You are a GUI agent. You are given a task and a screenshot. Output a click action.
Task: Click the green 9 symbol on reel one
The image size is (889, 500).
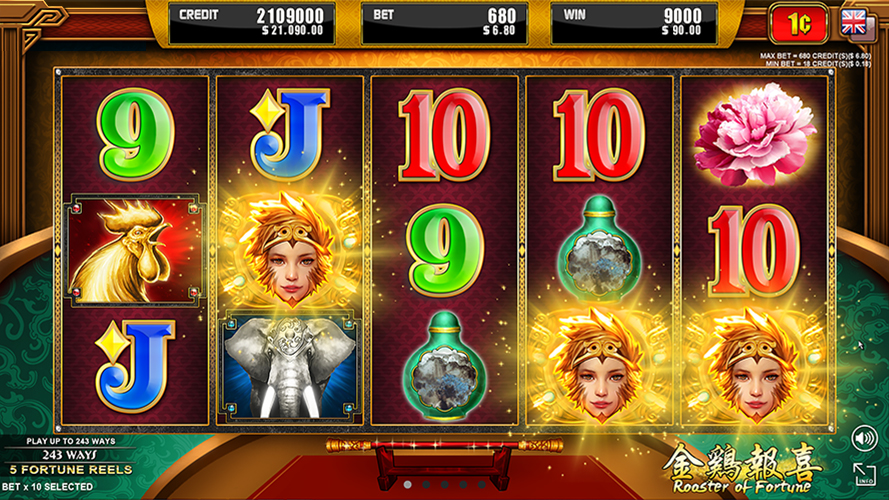pyautogui.click(x=135, y=134)
